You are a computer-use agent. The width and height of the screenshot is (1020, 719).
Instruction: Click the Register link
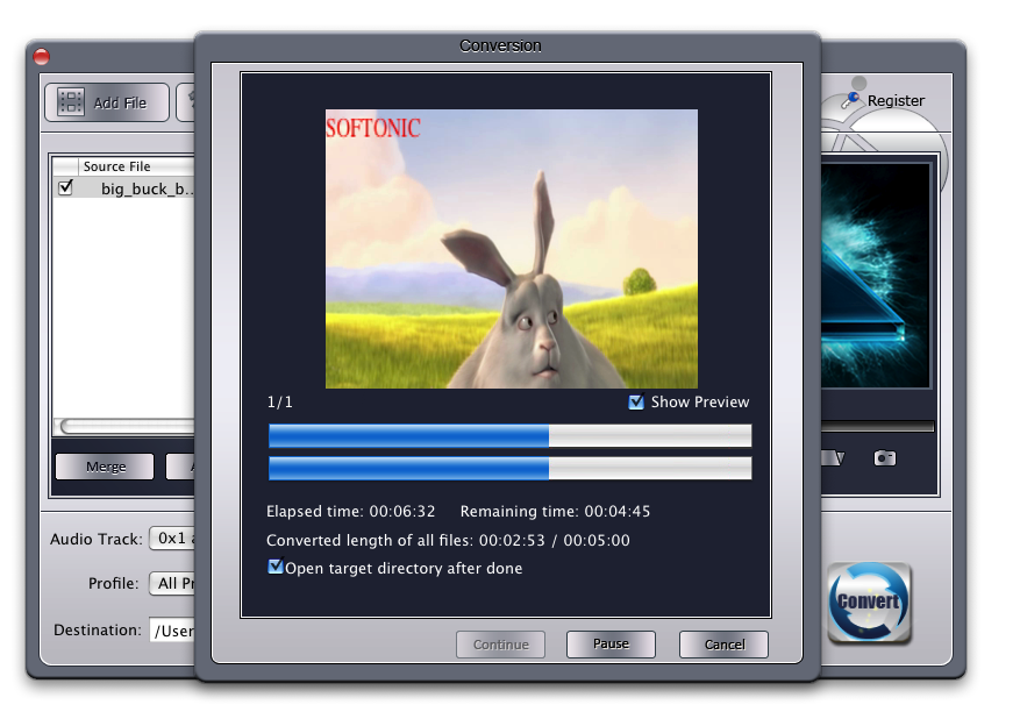896,100
